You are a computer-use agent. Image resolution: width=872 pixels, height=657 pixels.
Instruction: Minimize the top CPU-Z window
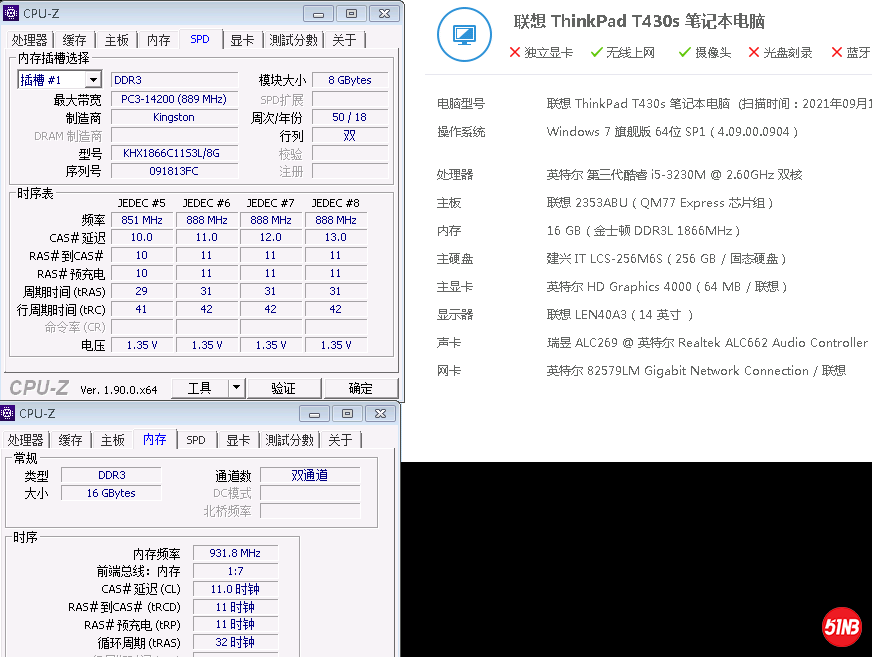click(318, 13)
